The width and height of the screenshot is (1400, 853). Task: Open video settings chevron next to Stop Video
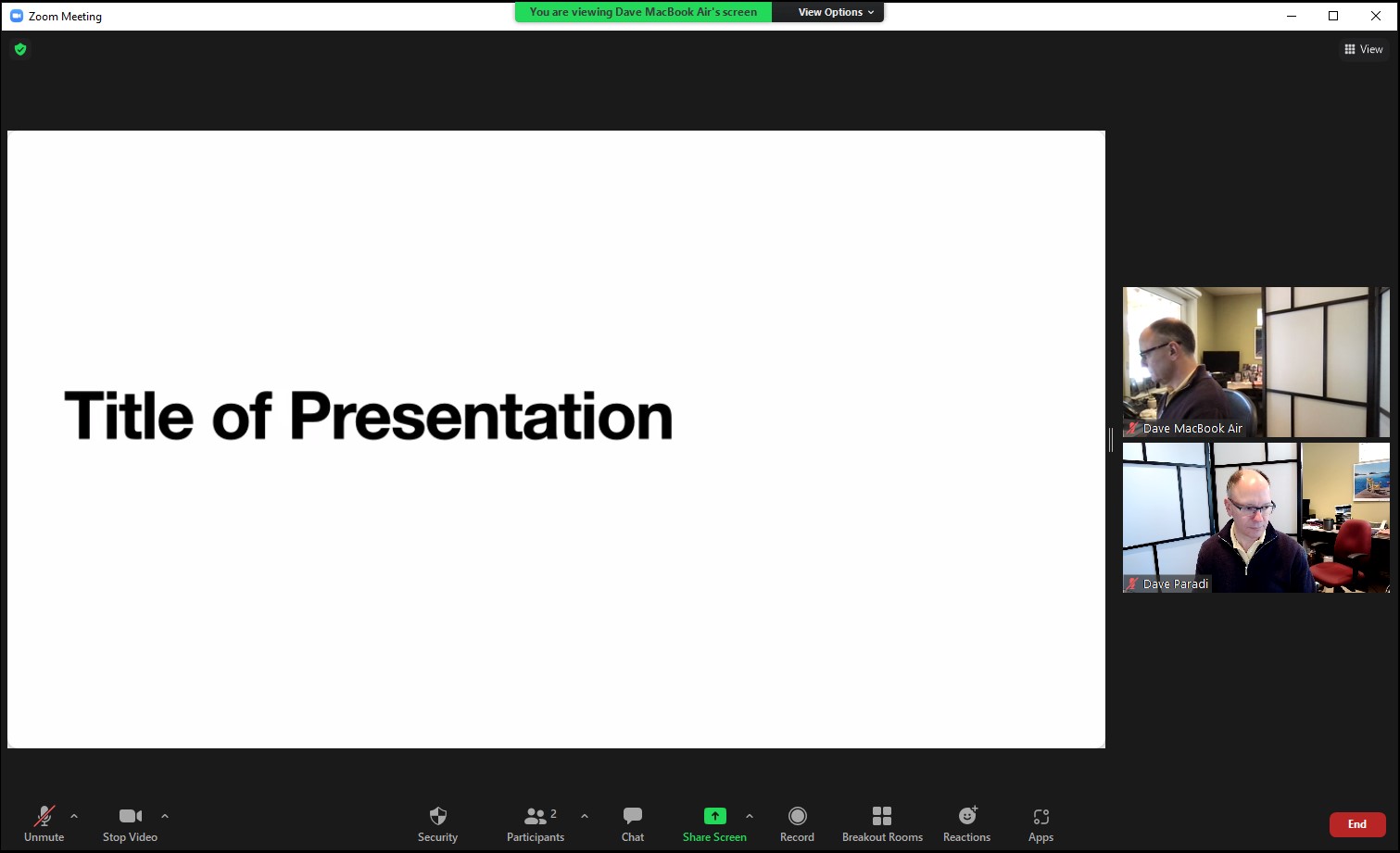click(x=165, y=816)
